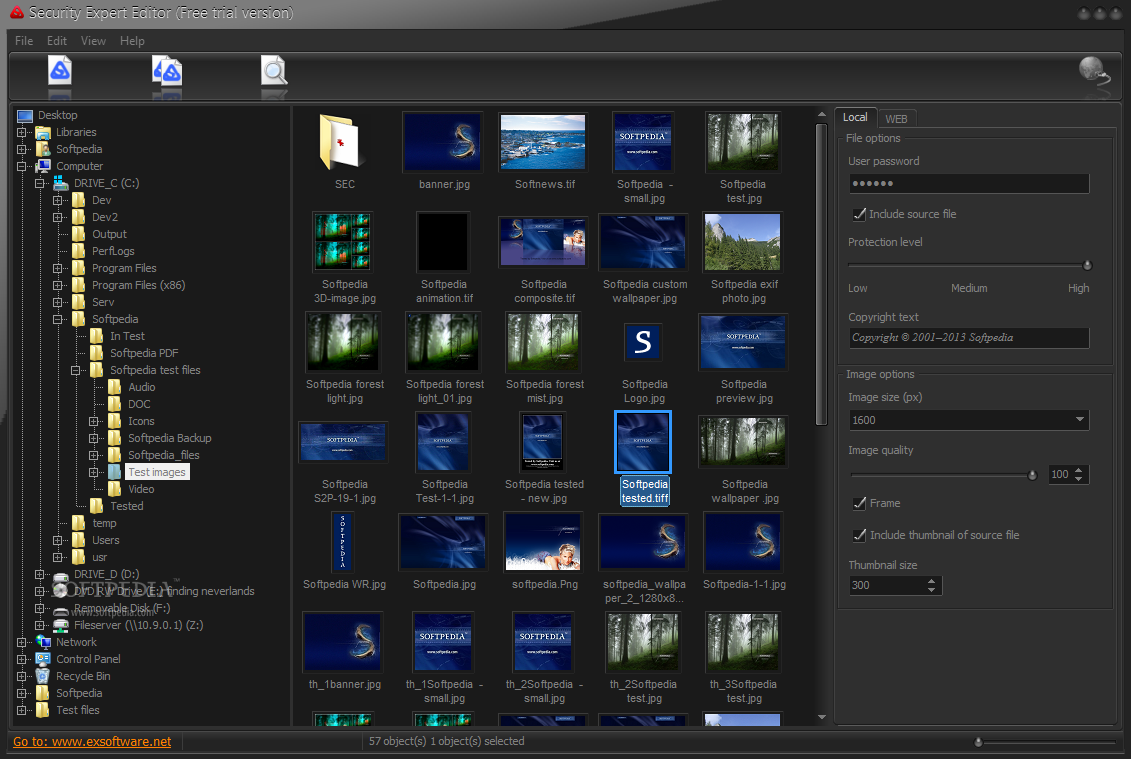Screen dimensions: 1131x759
Task: Decrease the Image quality value with the down arrow
Action: coord(1078,478)
